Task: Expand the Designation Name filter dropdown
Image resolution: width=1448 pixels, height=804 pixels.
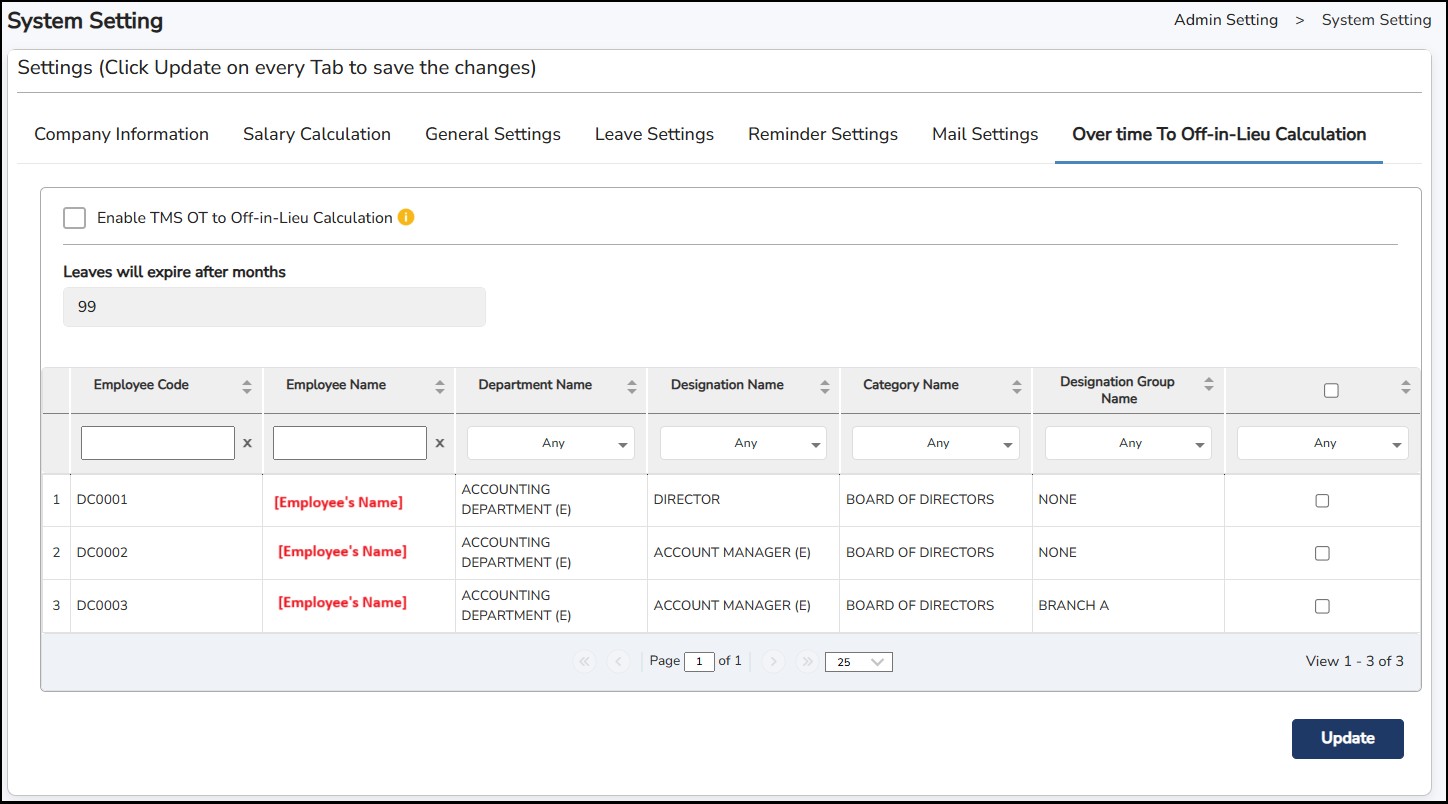Action: pyautogui.click(x=743, y=443)
